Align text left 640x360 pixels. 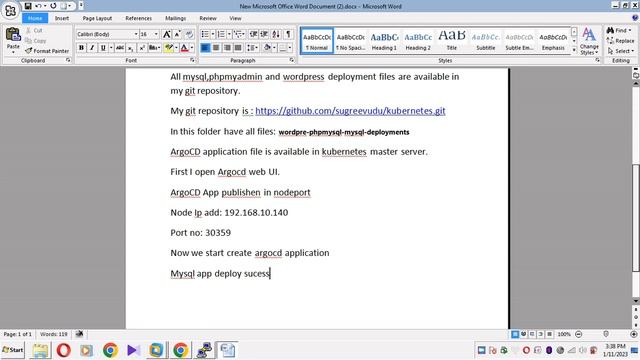click(205, 48)
